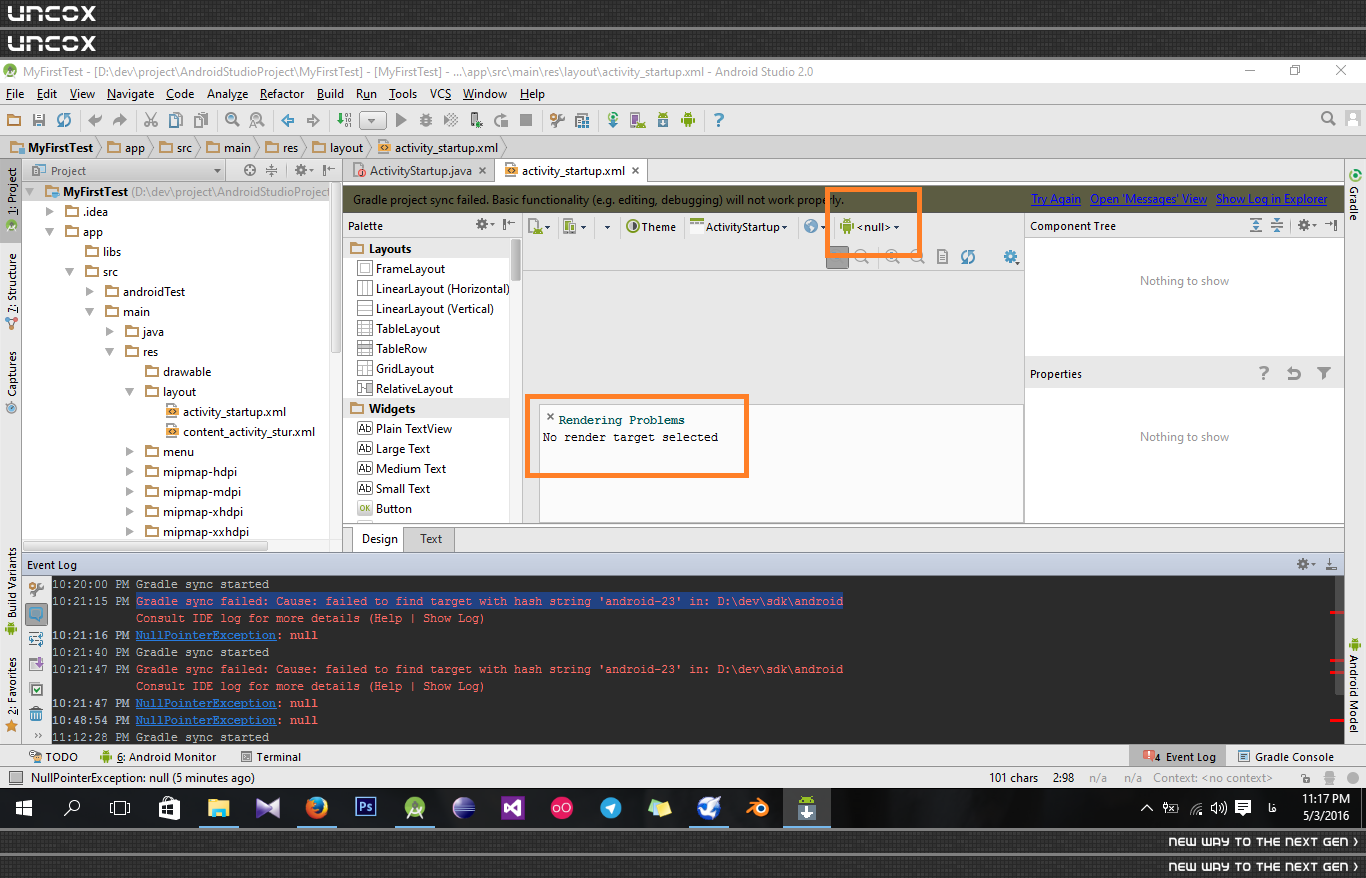Collapse the app folder node
Image resolution: width=1366 pixels, height=878 pixels.
pos(50,231)
